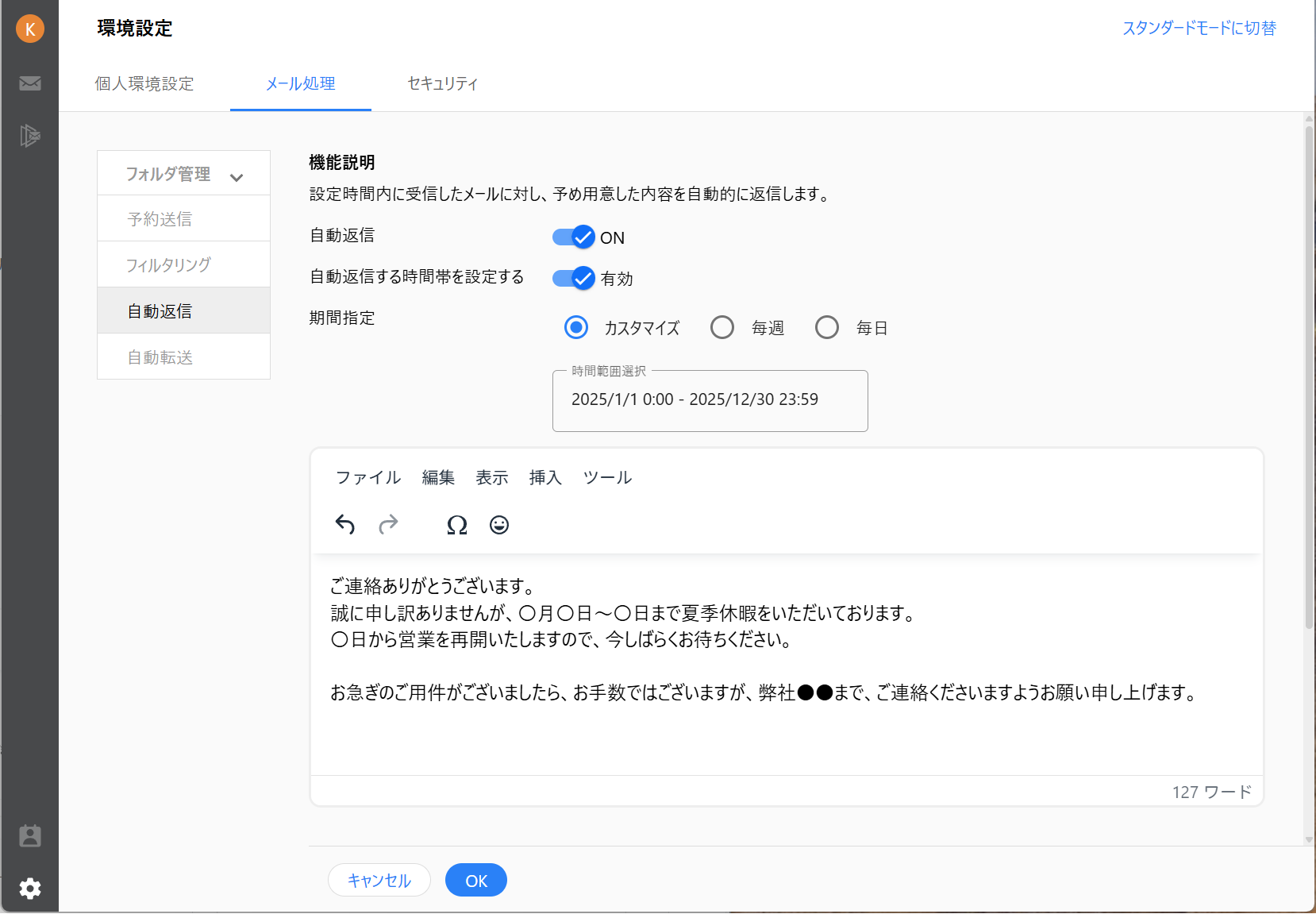Image resolution: width=1316 pixels, height=914 pixels.
Task: Expand the フォルダ管理 chevron
Action: pos(237,177)
